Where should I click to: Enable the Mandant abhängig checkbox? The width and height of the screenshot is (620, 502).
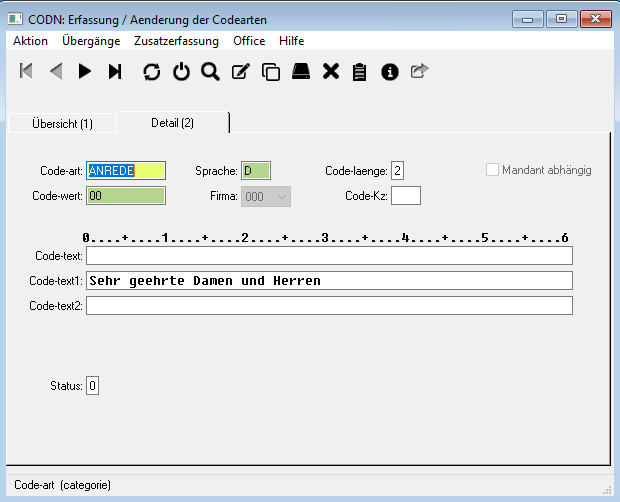pos(492,170)
